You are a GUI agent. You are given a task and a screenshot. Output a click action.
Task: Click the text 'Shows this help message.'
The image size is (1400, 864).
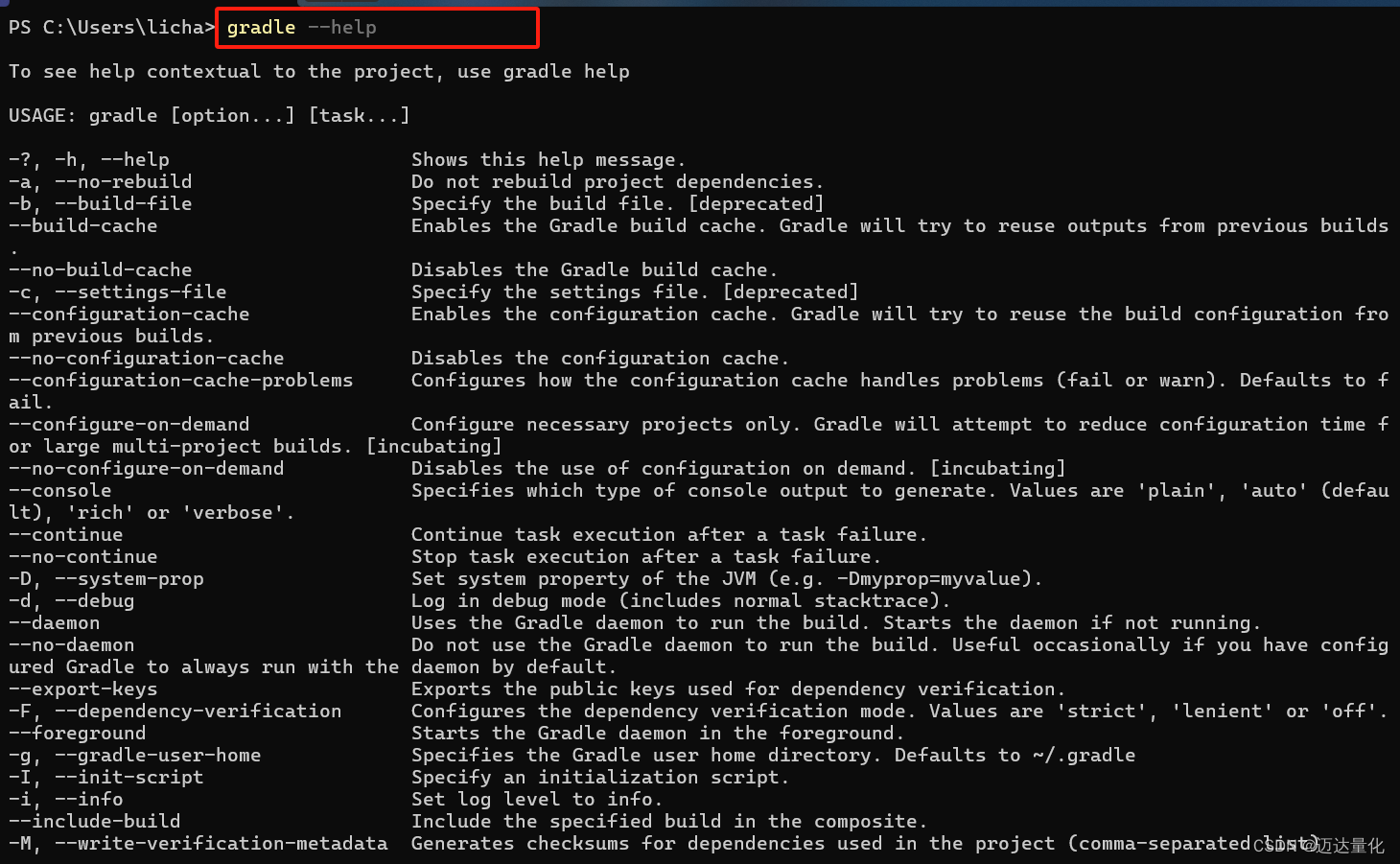coord(548,160)
